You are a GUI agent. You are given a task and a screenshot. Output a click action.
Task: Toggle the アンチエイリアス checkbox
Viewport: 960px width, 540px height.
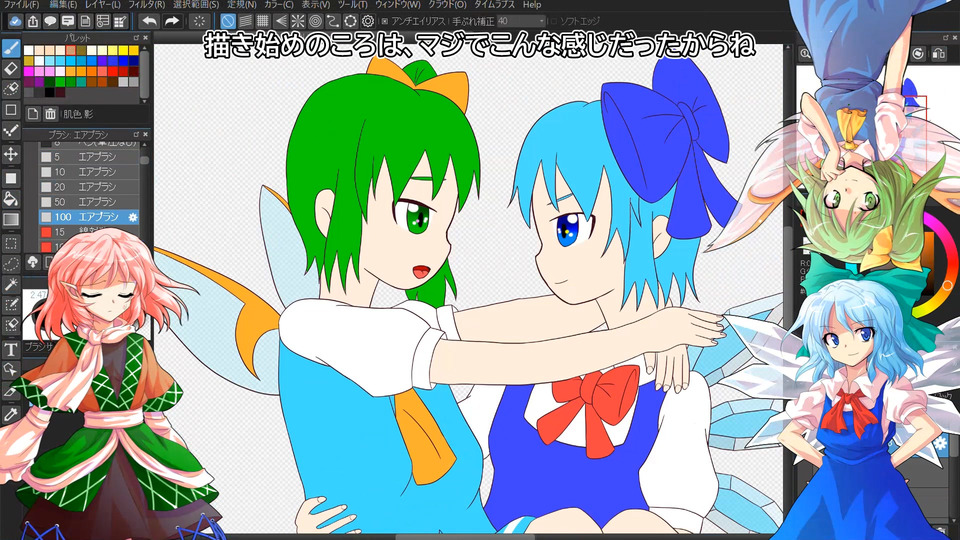384,21
